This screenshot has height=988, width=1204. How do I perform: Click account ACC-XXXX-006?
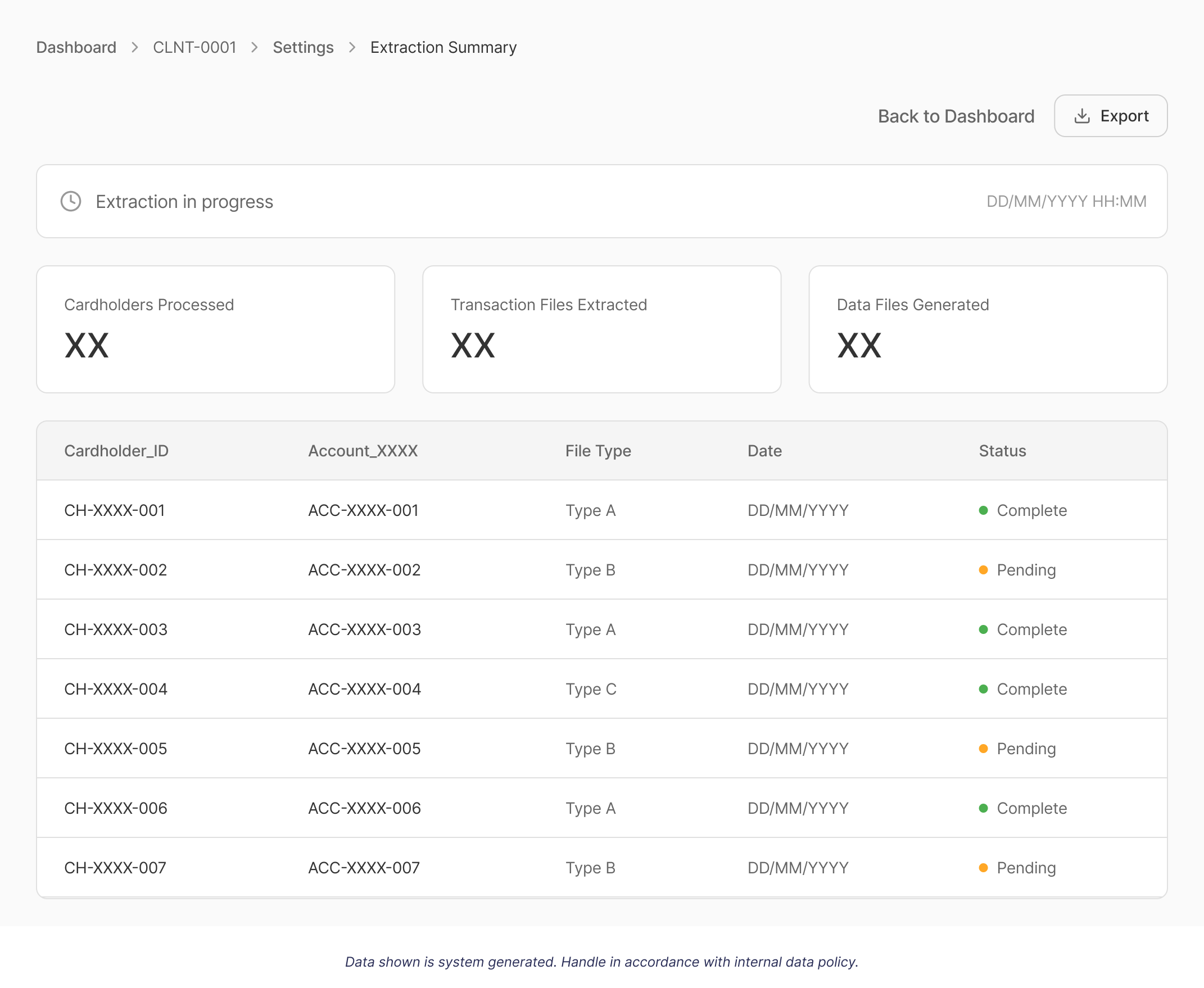point(364,808)
